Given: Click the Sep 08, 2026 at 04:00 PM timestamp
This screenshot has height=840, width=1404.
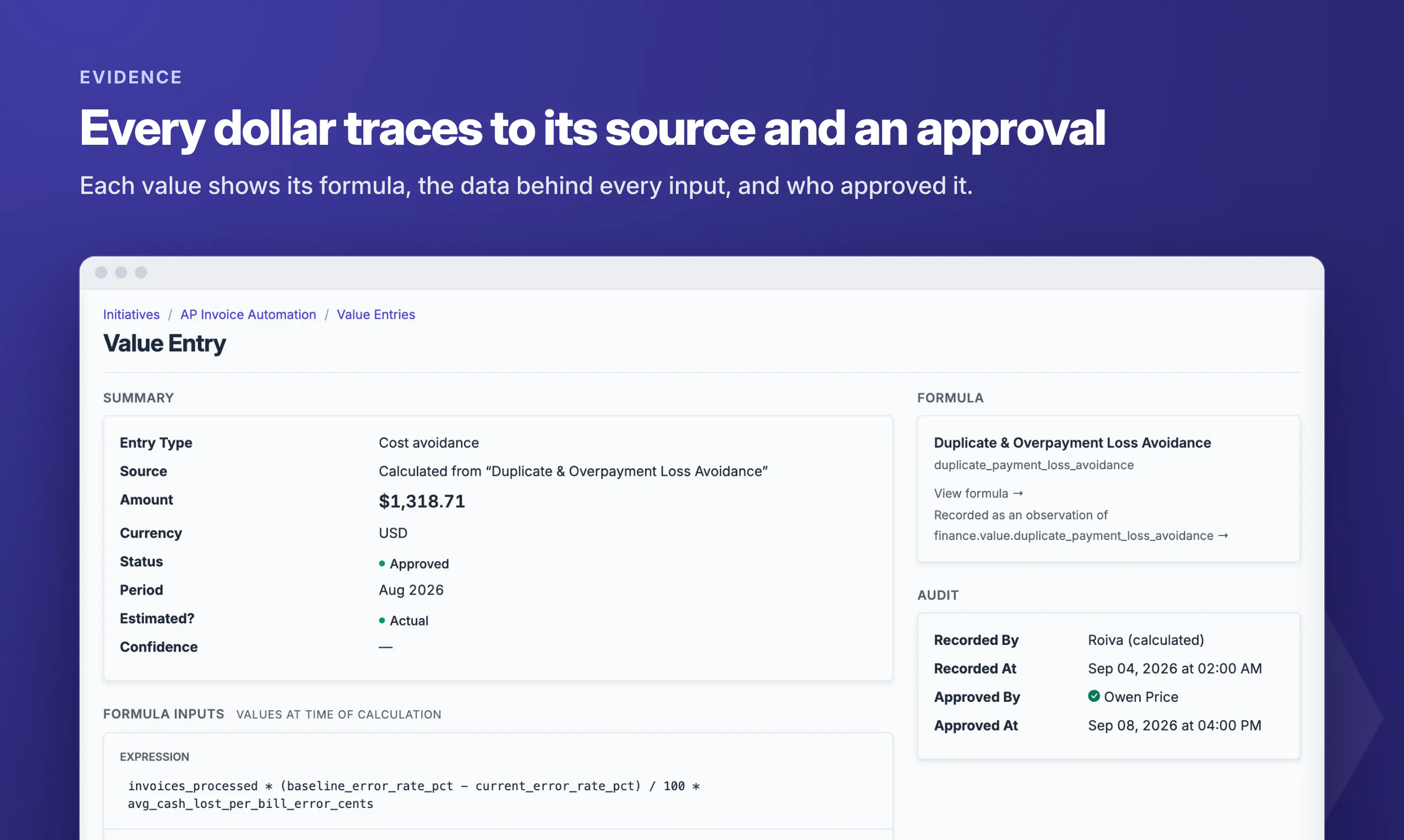Looking at the screenshot, I should coord(1175,725).
